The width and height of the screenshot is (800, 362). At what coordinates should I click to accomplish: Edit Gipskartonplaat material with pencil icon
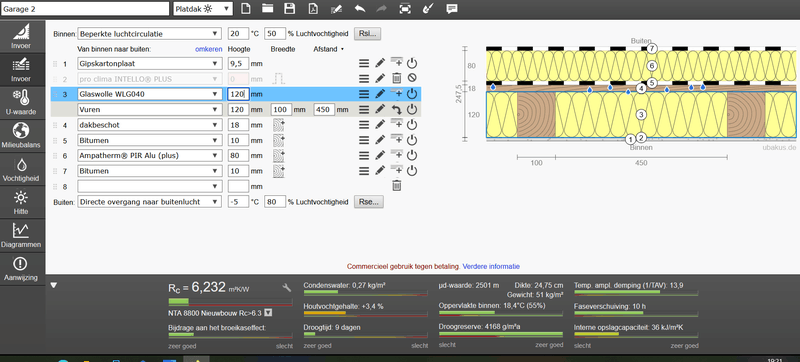tap(380, 64)
